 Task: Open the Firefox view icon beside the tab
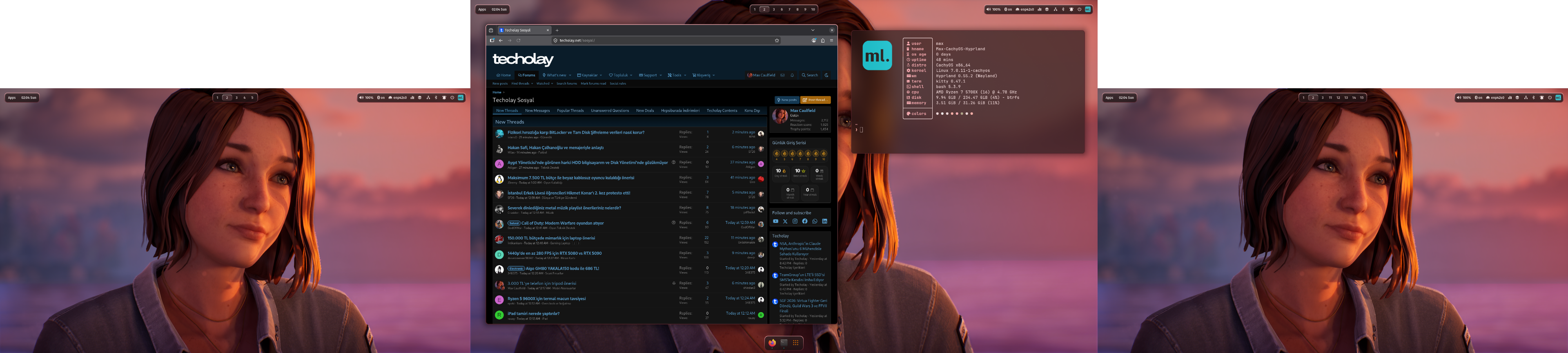(491, 30)
